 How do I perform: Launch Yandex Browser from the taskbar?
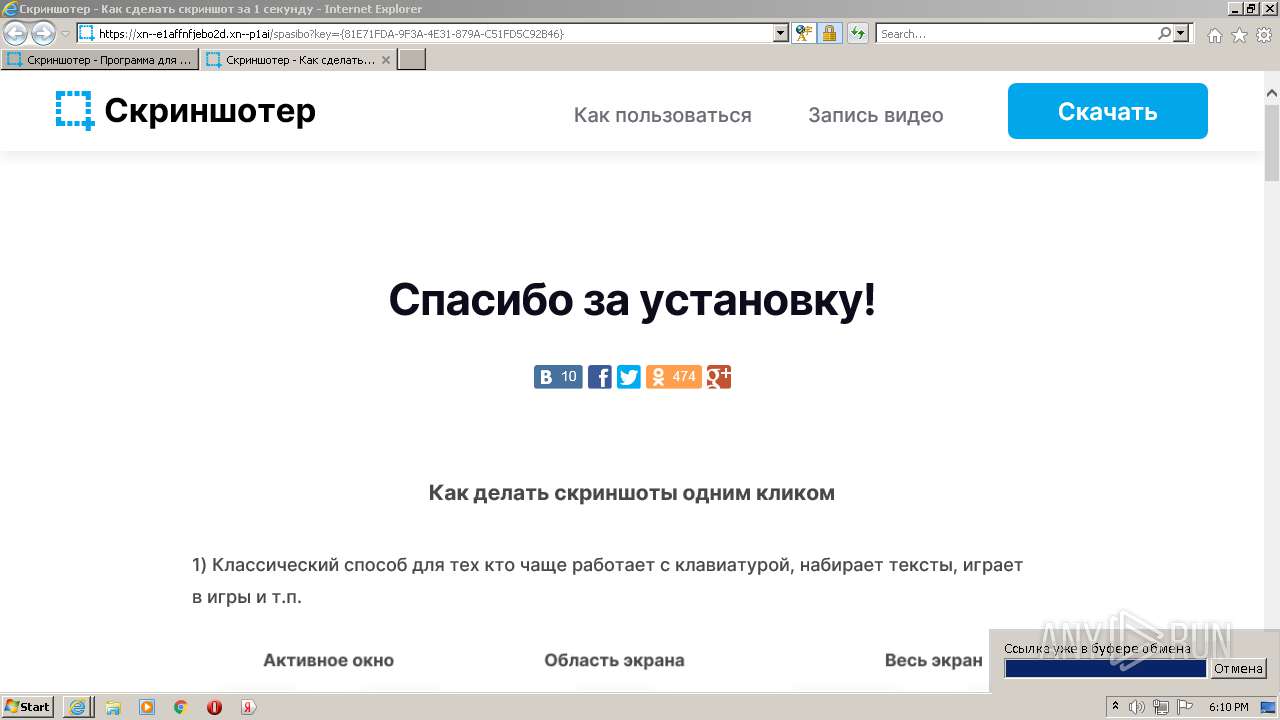[249, 707]
